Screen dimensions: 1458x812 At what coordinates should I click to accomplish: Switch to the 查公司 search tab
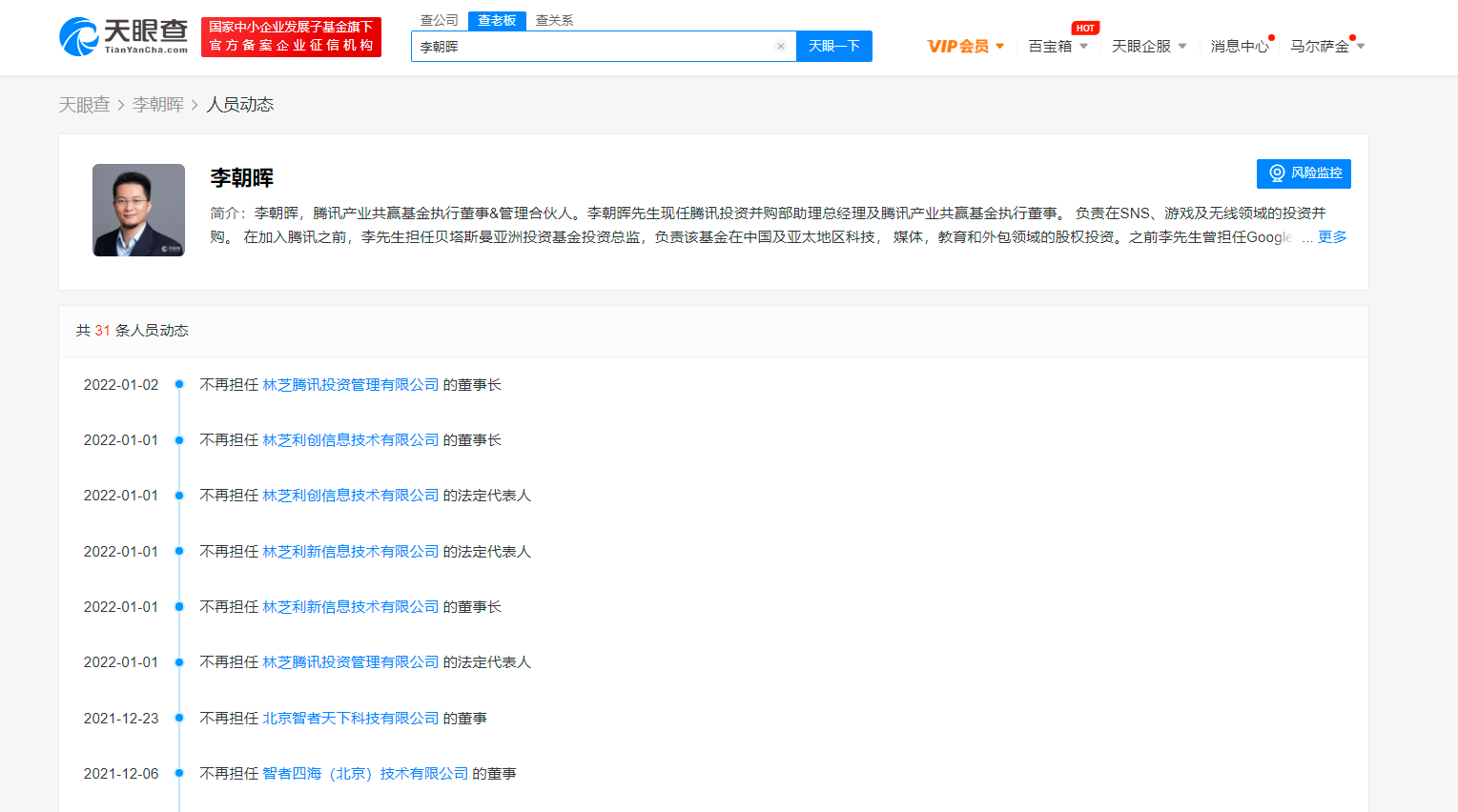(x=438, y=19)
